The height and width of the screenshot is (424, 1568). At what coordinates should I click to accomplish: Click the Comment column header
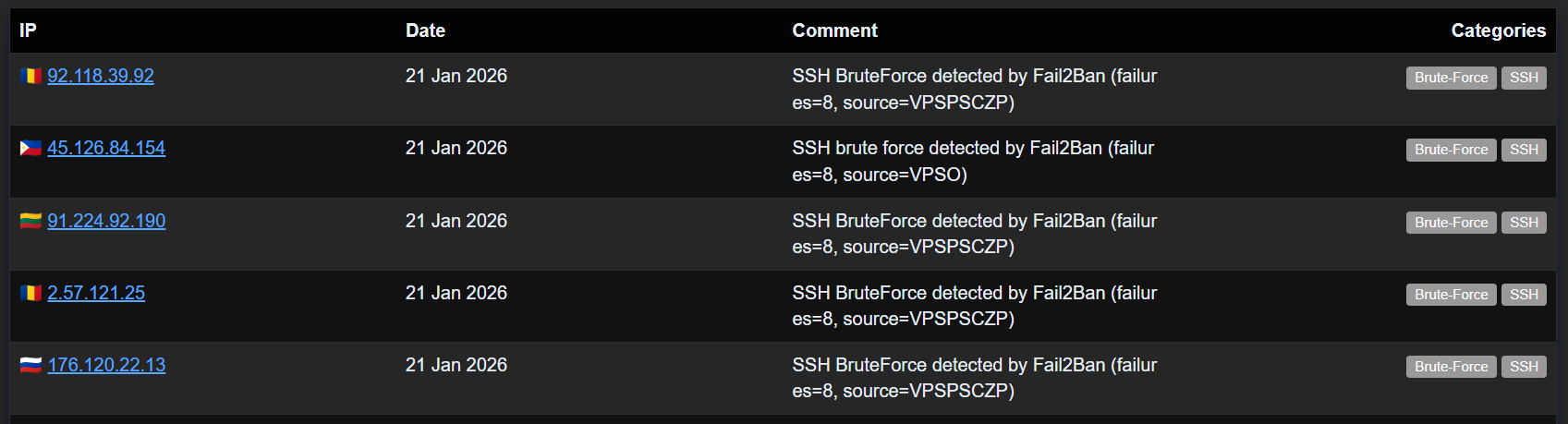(x=834, y=30)
